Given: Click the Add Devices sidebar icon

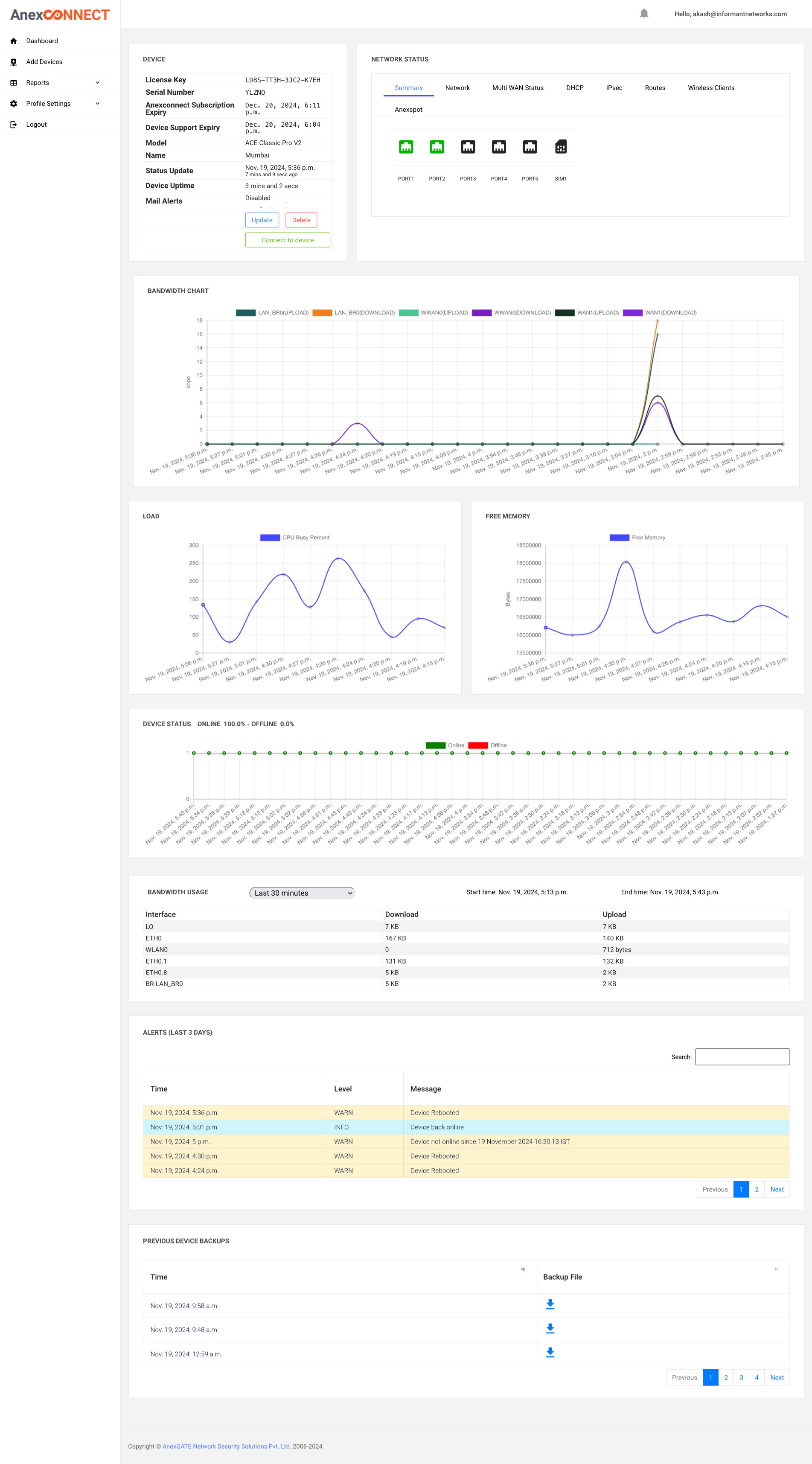Looking at the screenshot, I should [14, 62].
